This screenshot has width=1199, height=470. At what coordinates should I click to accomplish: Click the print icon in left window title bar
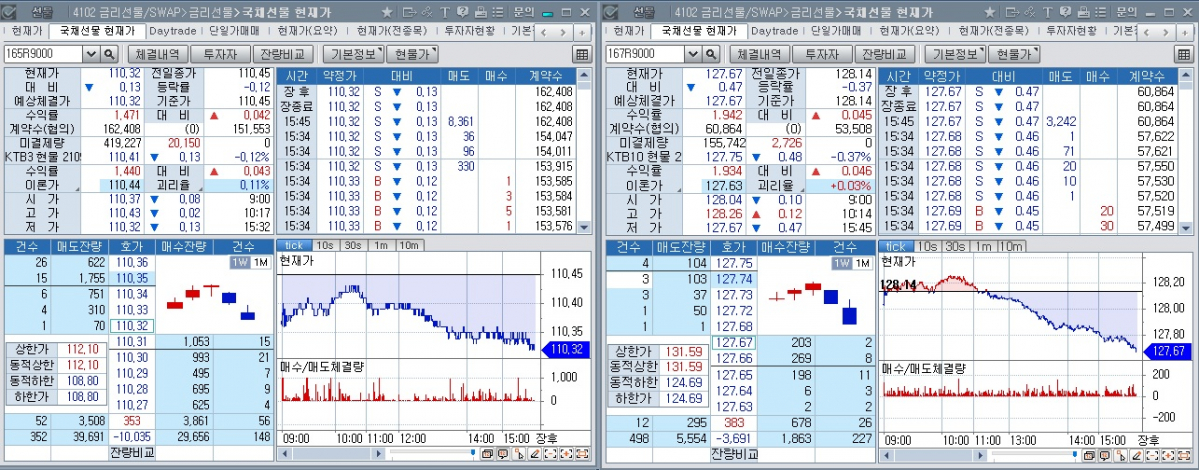pos(480,12)
